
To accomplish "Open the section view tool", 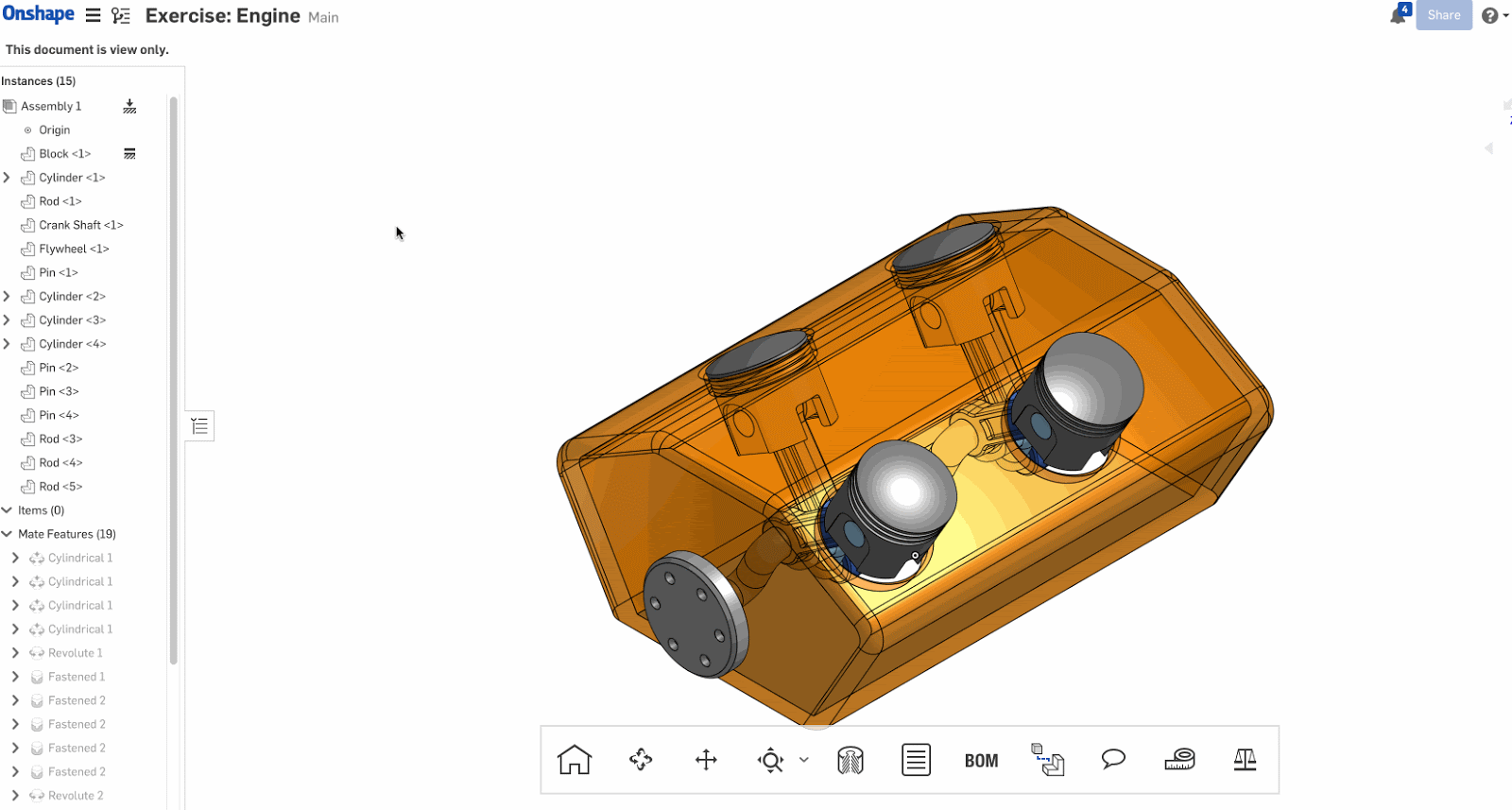I will (x=850, y=760).
